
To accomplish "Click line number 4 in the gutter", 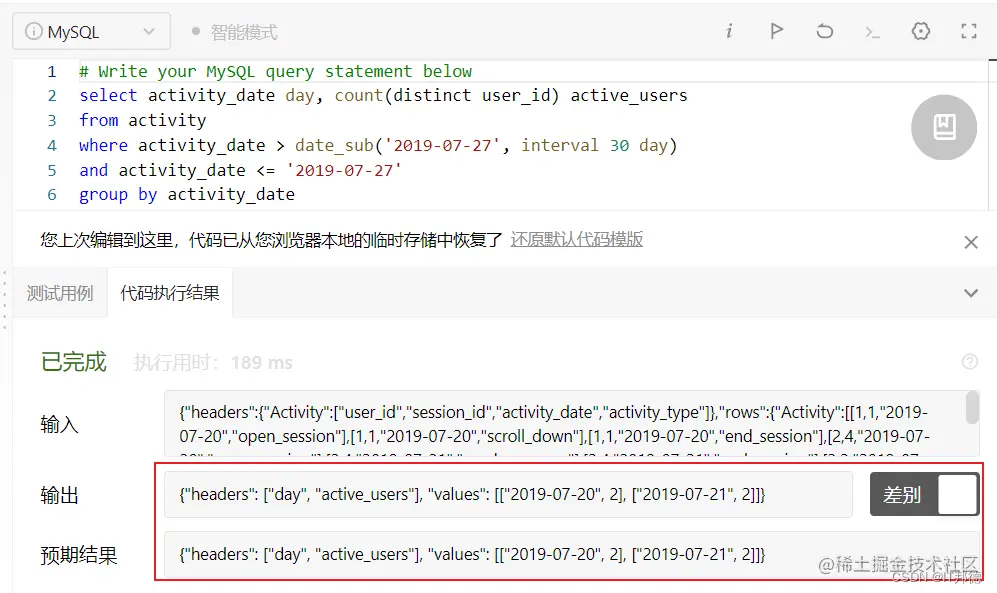I will pyautogui.click(x=52, y=146).
